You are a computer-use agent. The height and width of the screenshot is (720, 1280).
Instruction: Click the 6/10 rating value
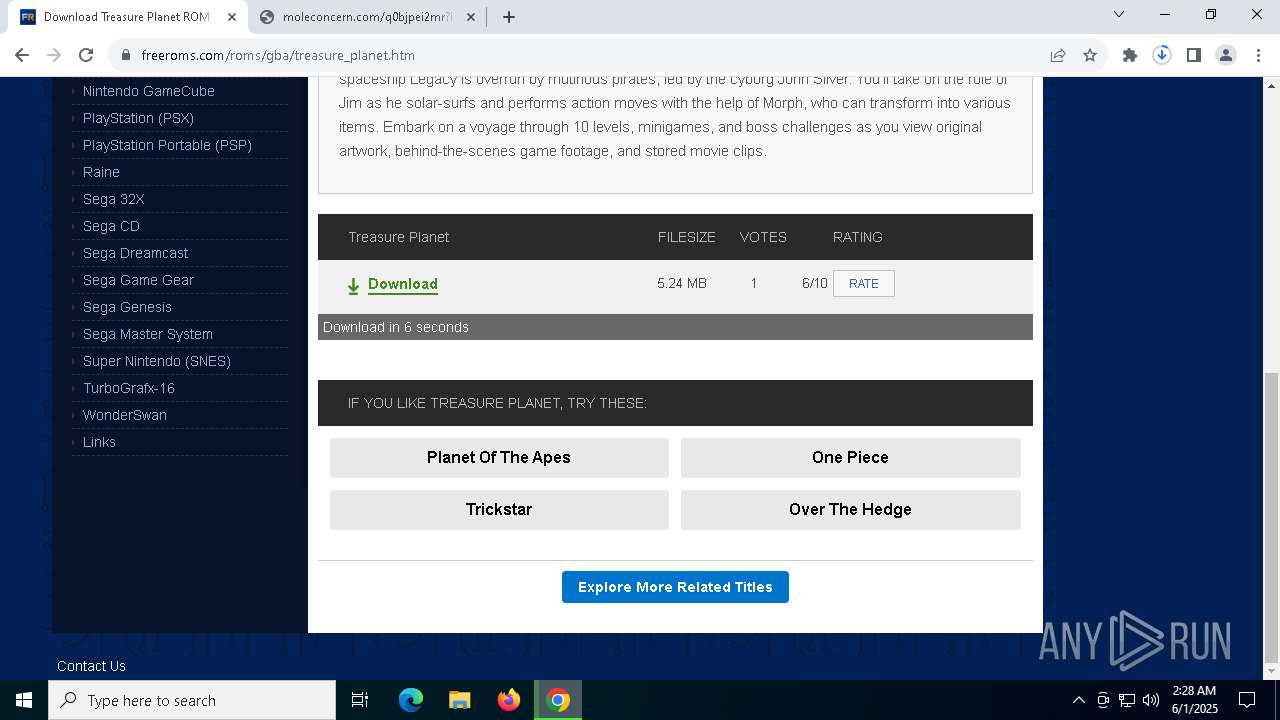coord(815,284)
